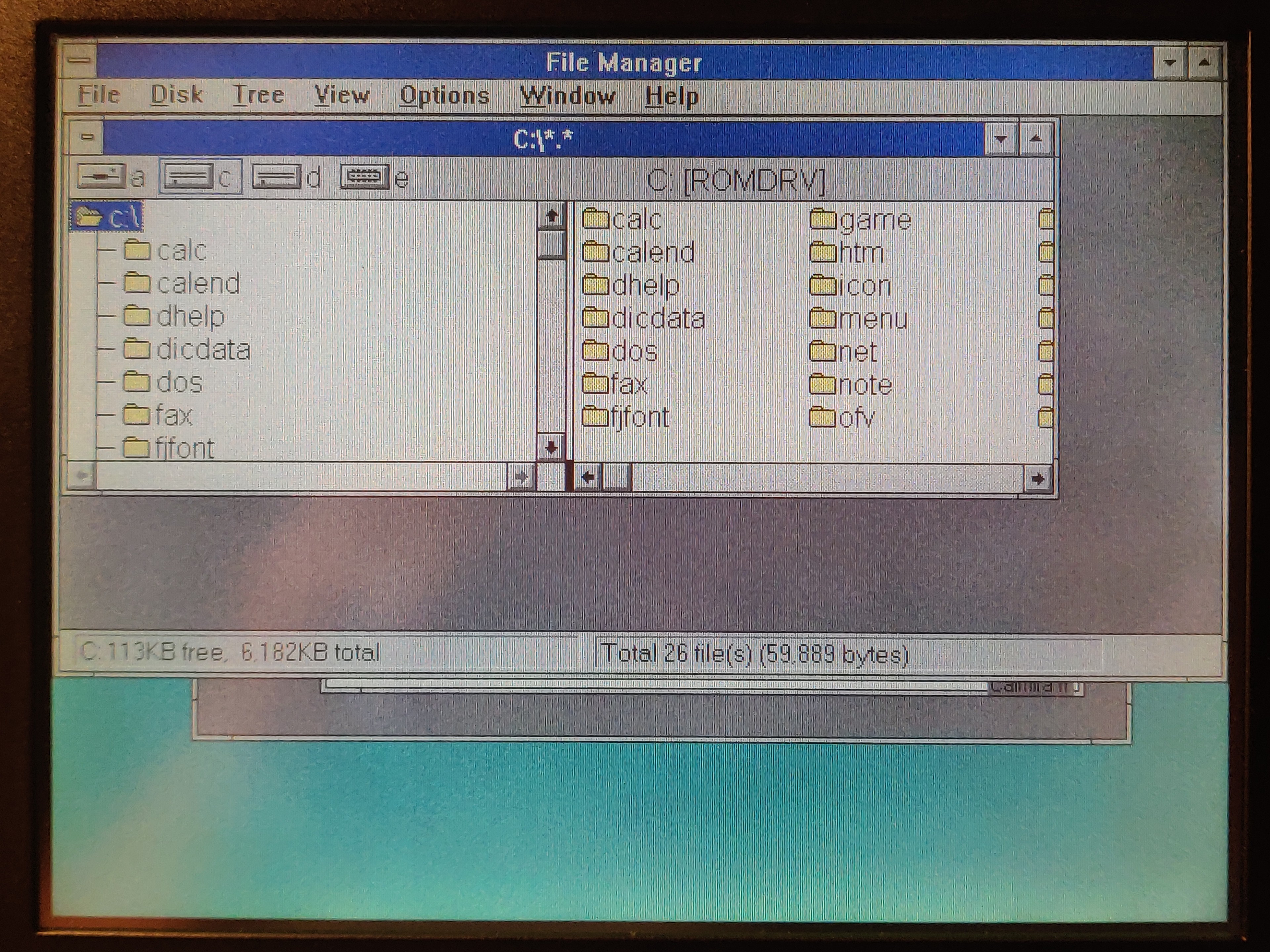
Task: Click icon folder in file list
Action: [x=850, y=285]
